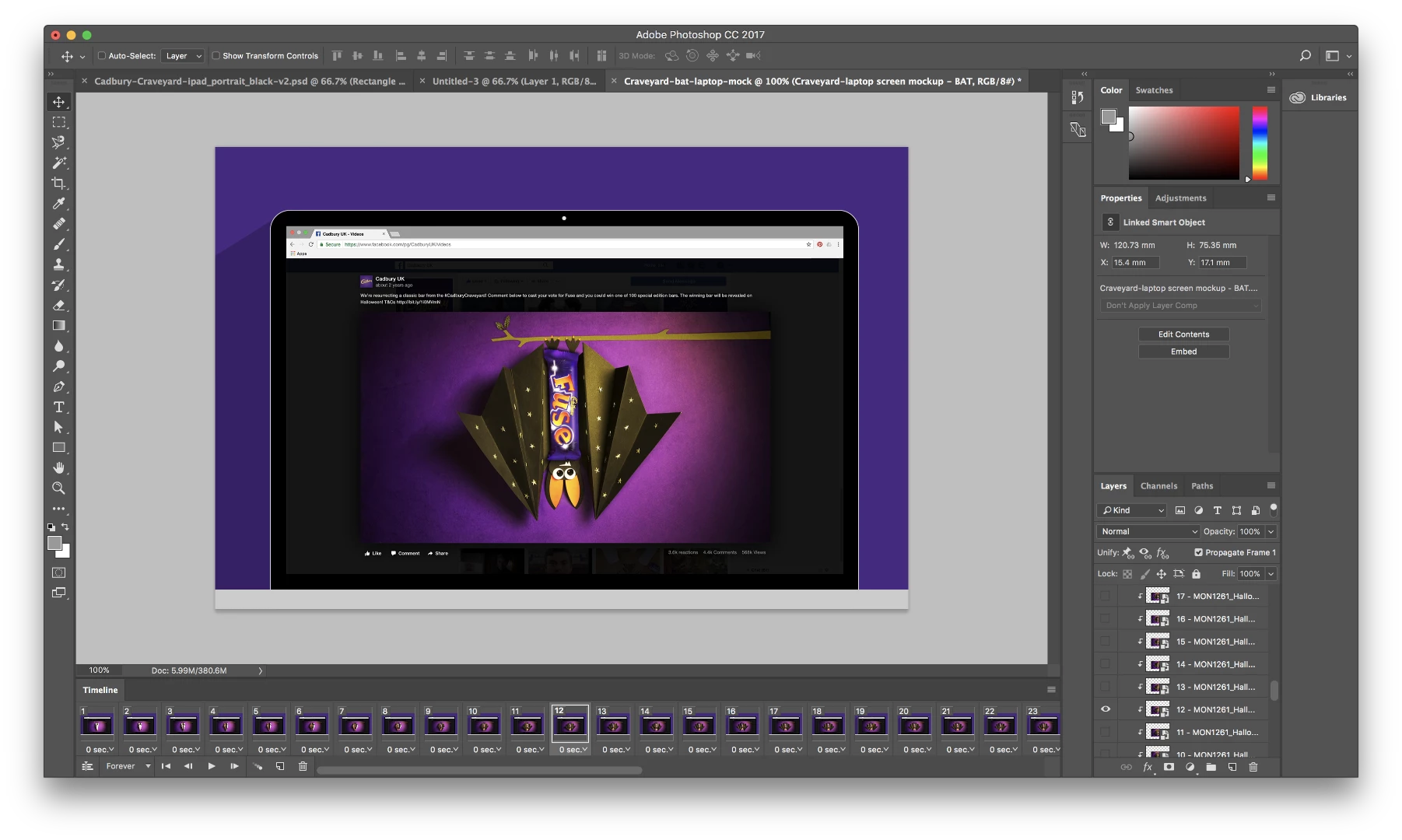The image size is (1402, 840).
Task: Select the Eraser tool
Action: click(x=58, y=306)
